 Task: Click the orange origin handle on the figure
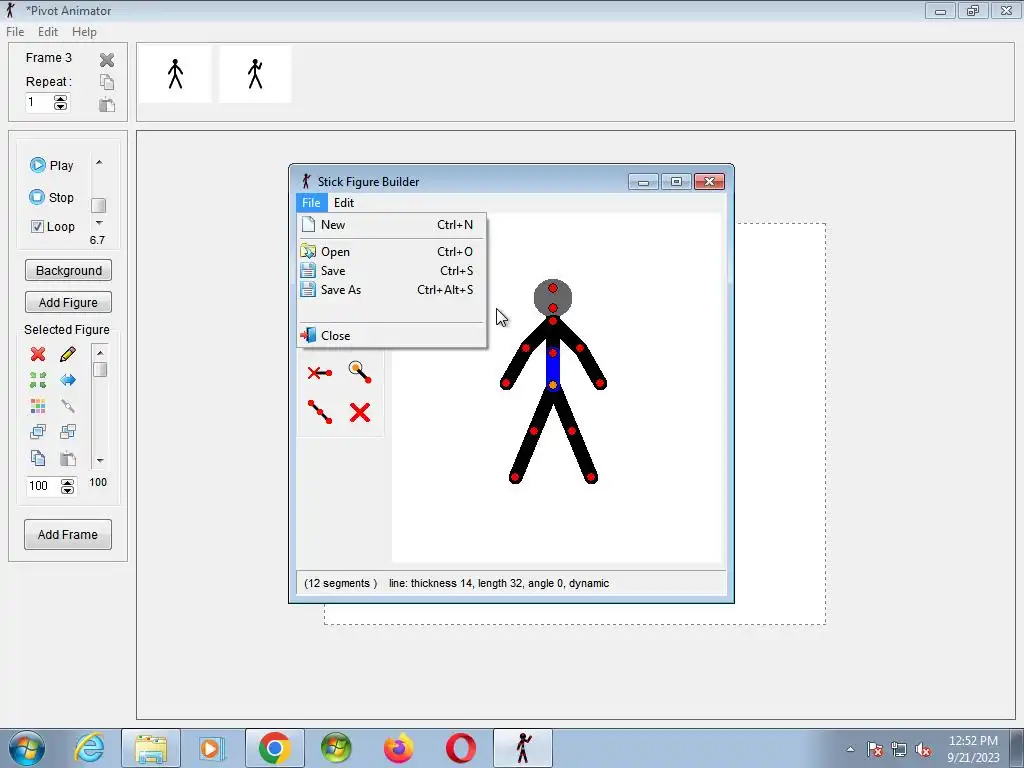pos(553,385)
